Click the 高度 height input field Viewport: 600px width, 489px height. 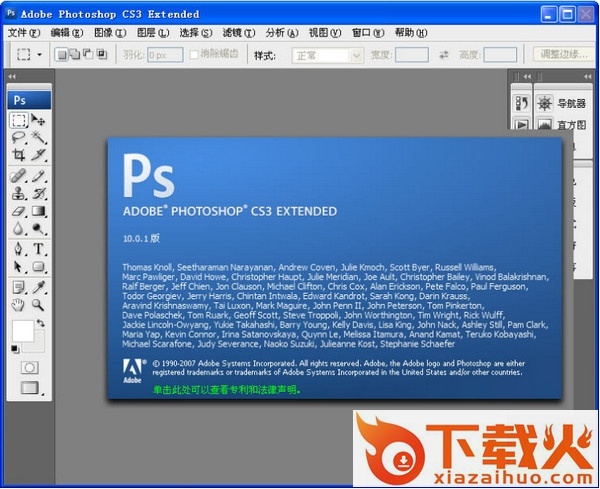point(500,55)
